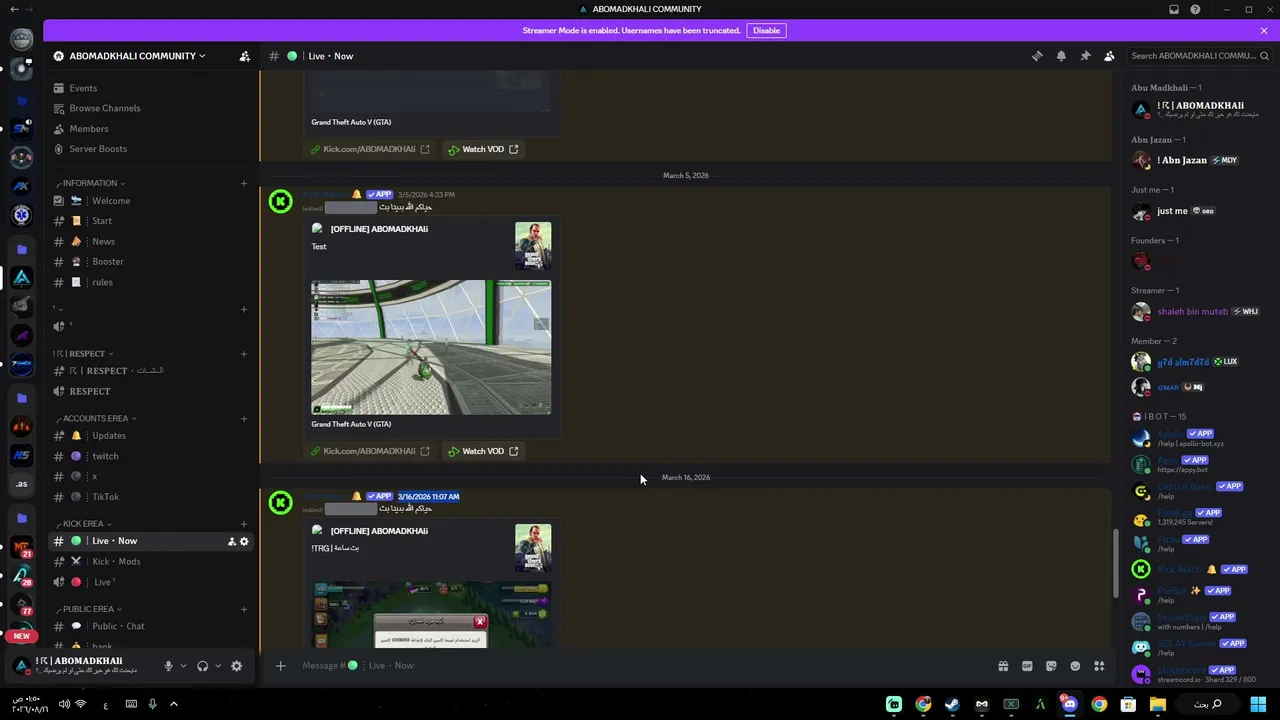This screenshot has height=720, width=1280.
Task: Add channel to RESPECT category
Action: coord(244,353)
